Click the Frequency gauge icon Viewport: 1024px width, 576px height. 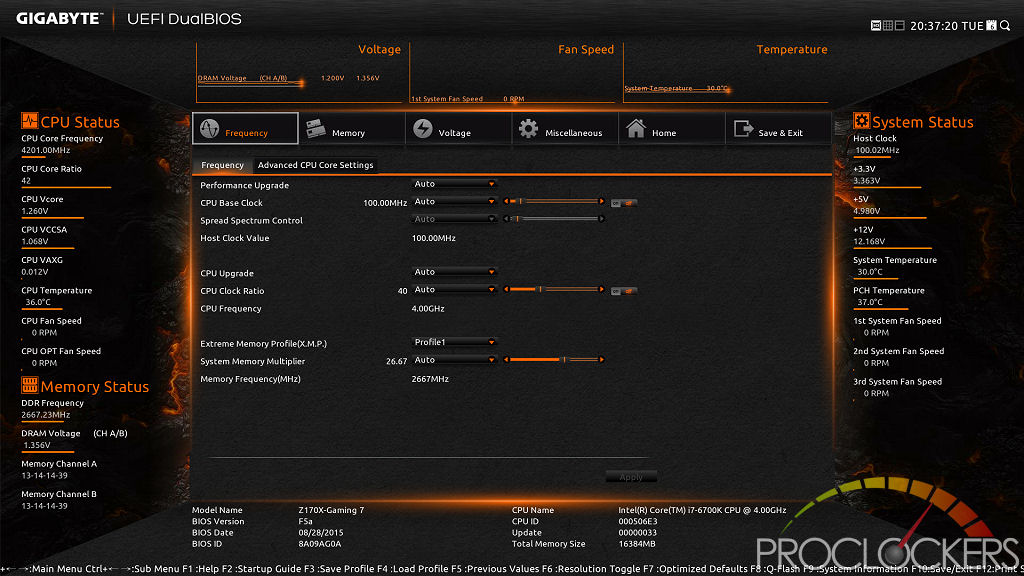210,129
